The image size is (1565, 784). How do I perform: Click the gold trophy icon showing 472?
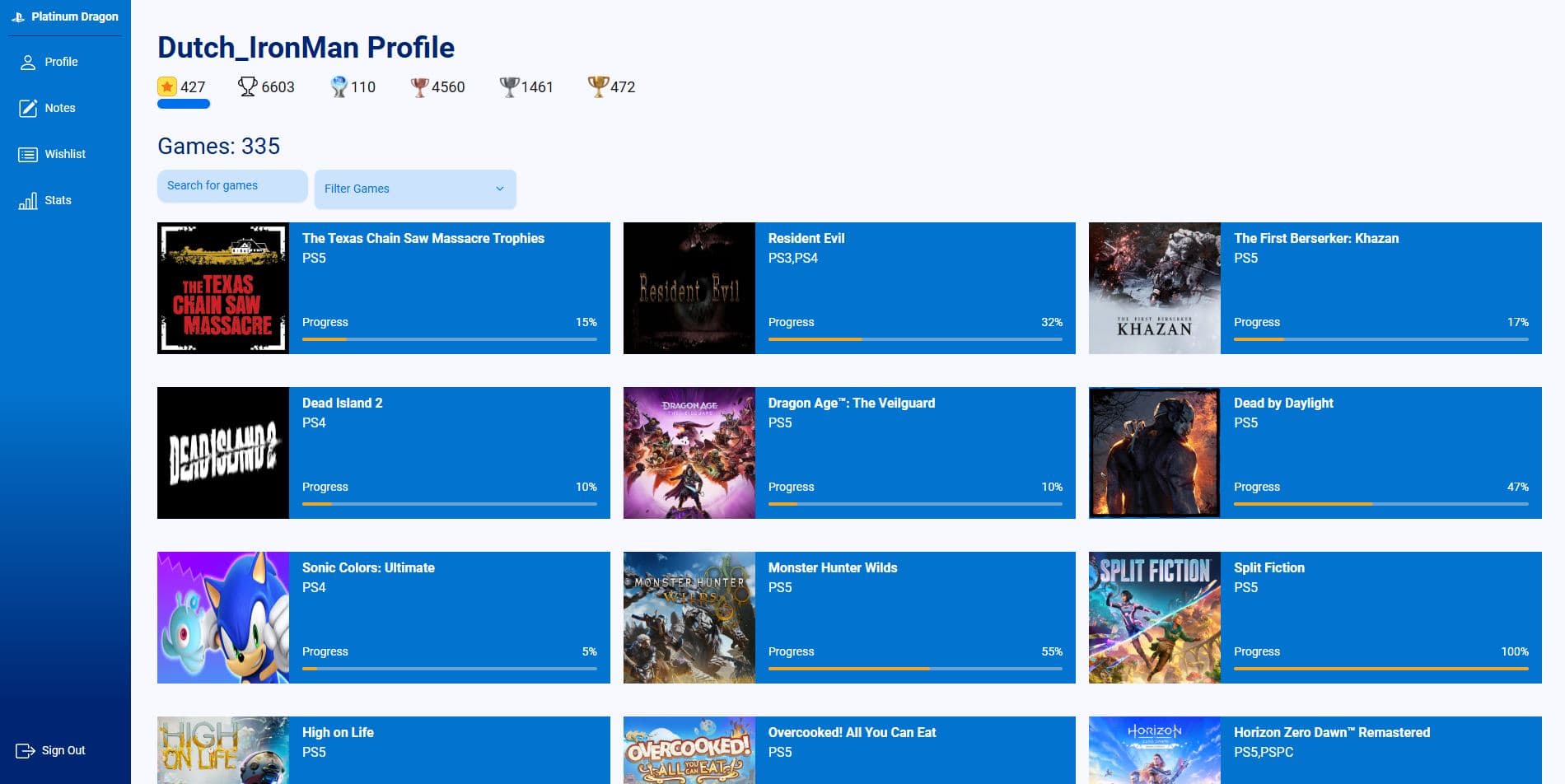coord(597,86)
